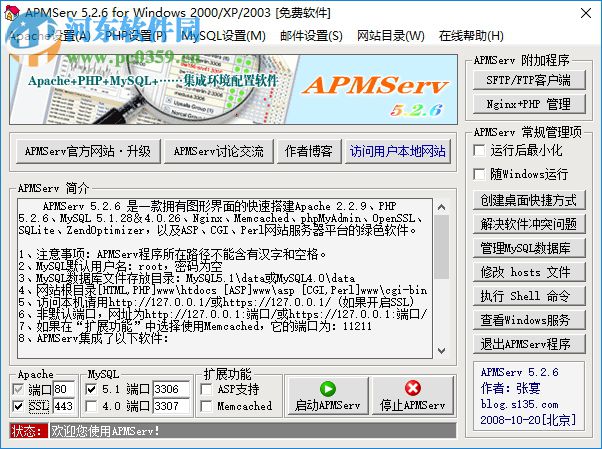Enable Memcached extension checkbox
This screenshot has height=449, width=602.
[207, 406]
